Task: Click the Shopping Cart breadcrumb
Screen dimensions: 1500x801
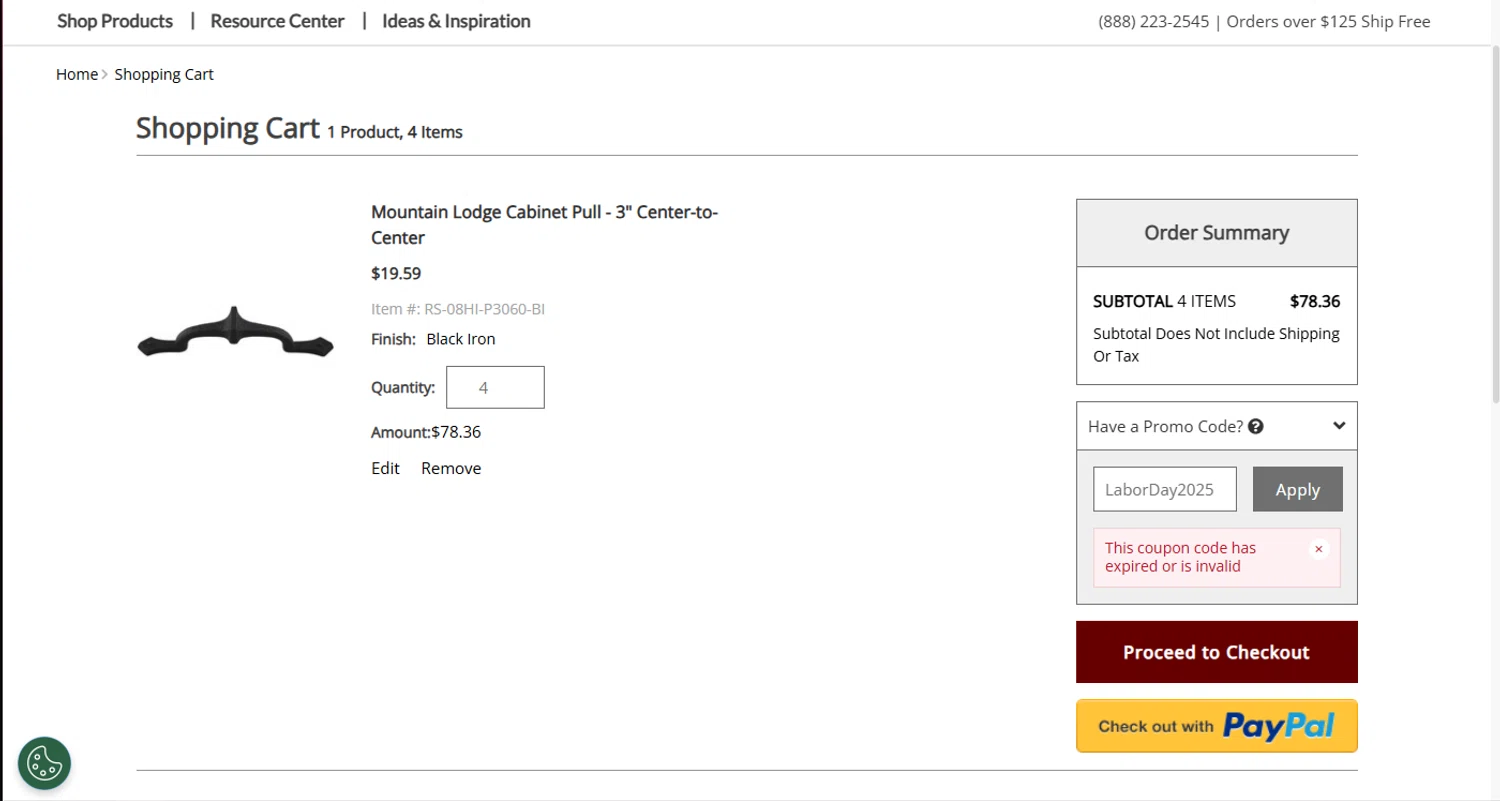Action: click(x=164, y=74)
